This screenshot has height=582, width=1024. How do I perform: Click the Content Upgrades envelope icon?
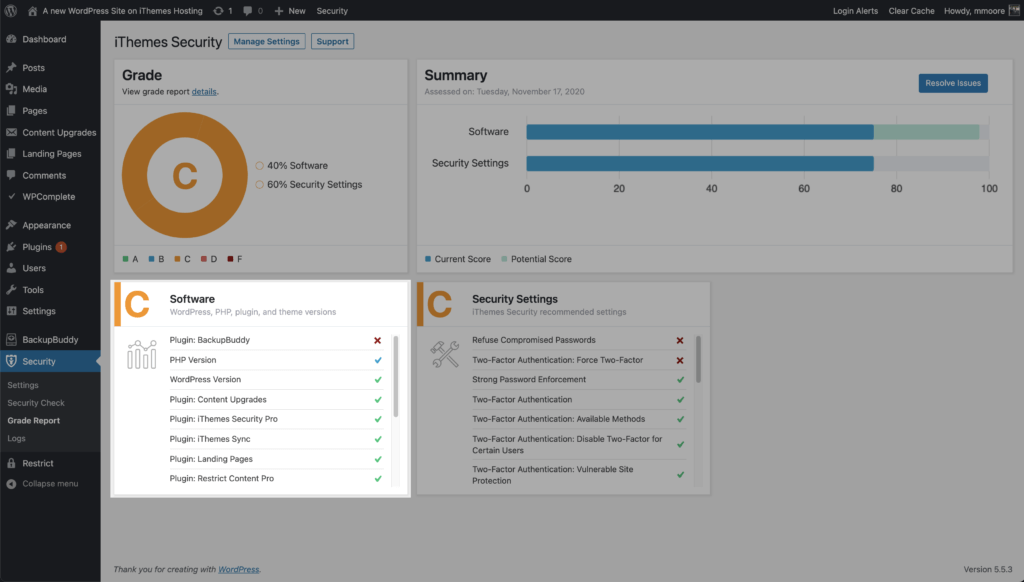pyautogui.click(x=11, y=132)
